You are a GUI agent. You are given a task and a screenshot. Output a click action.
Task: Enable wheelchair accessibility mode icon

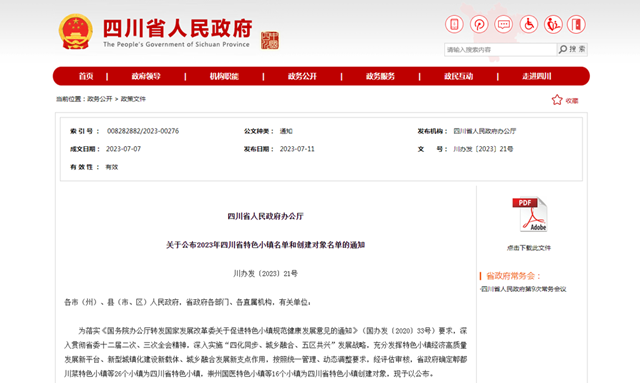528,24
